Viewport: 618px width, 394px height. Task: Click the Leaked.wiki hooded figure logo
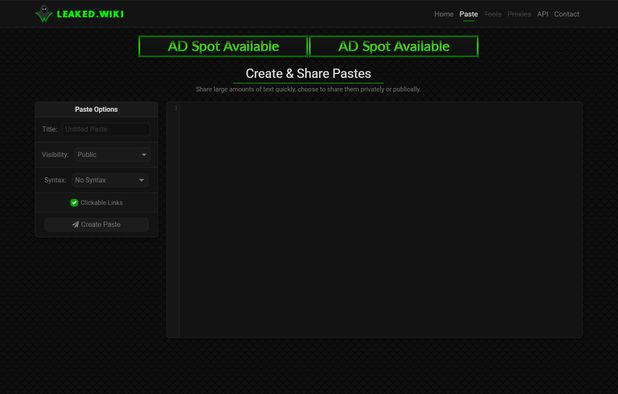pos(44,14)
